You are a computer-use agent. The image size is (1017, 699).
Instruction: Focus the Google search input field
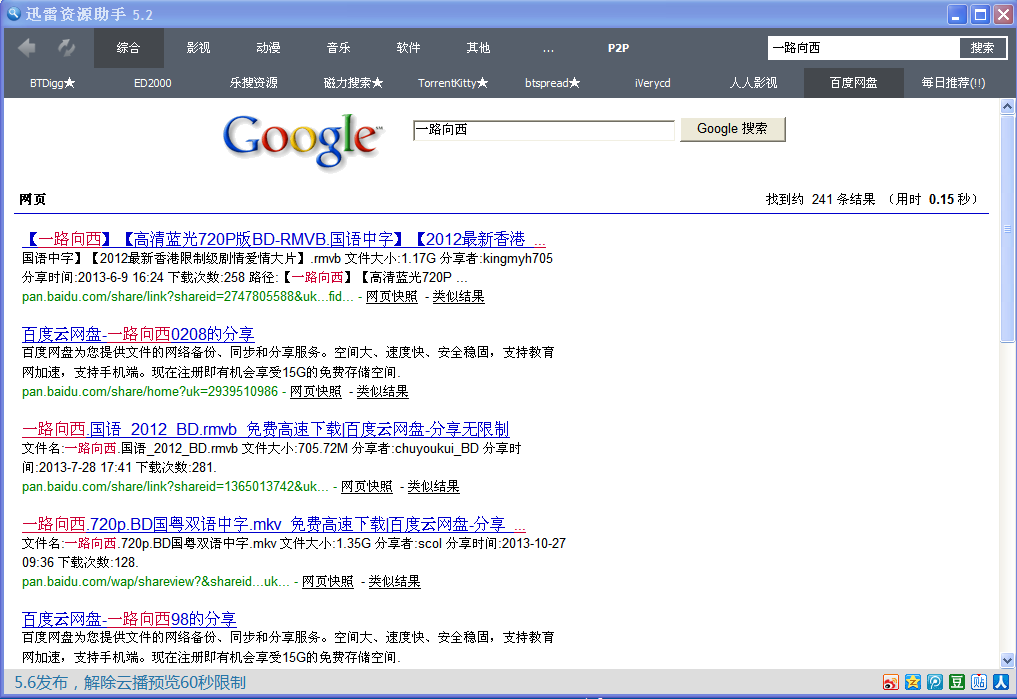point(544,130)
